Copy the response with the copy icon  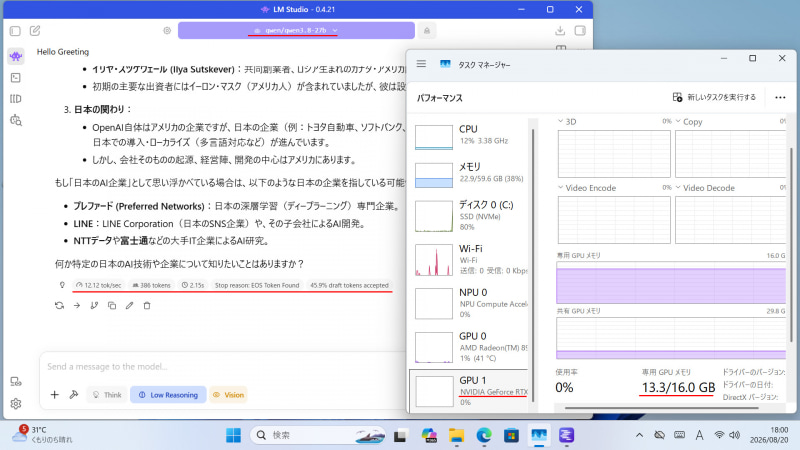tap(112, 306)
